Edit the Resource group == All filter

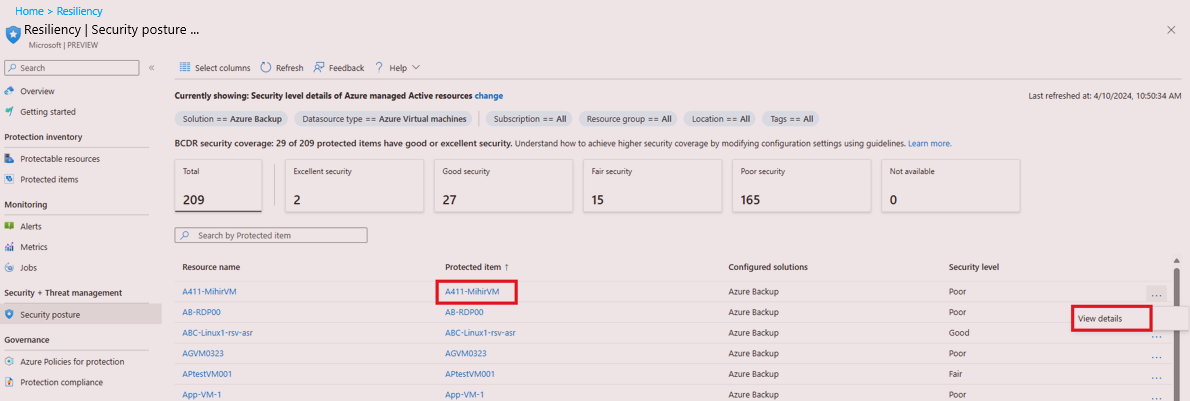(629, 119)
